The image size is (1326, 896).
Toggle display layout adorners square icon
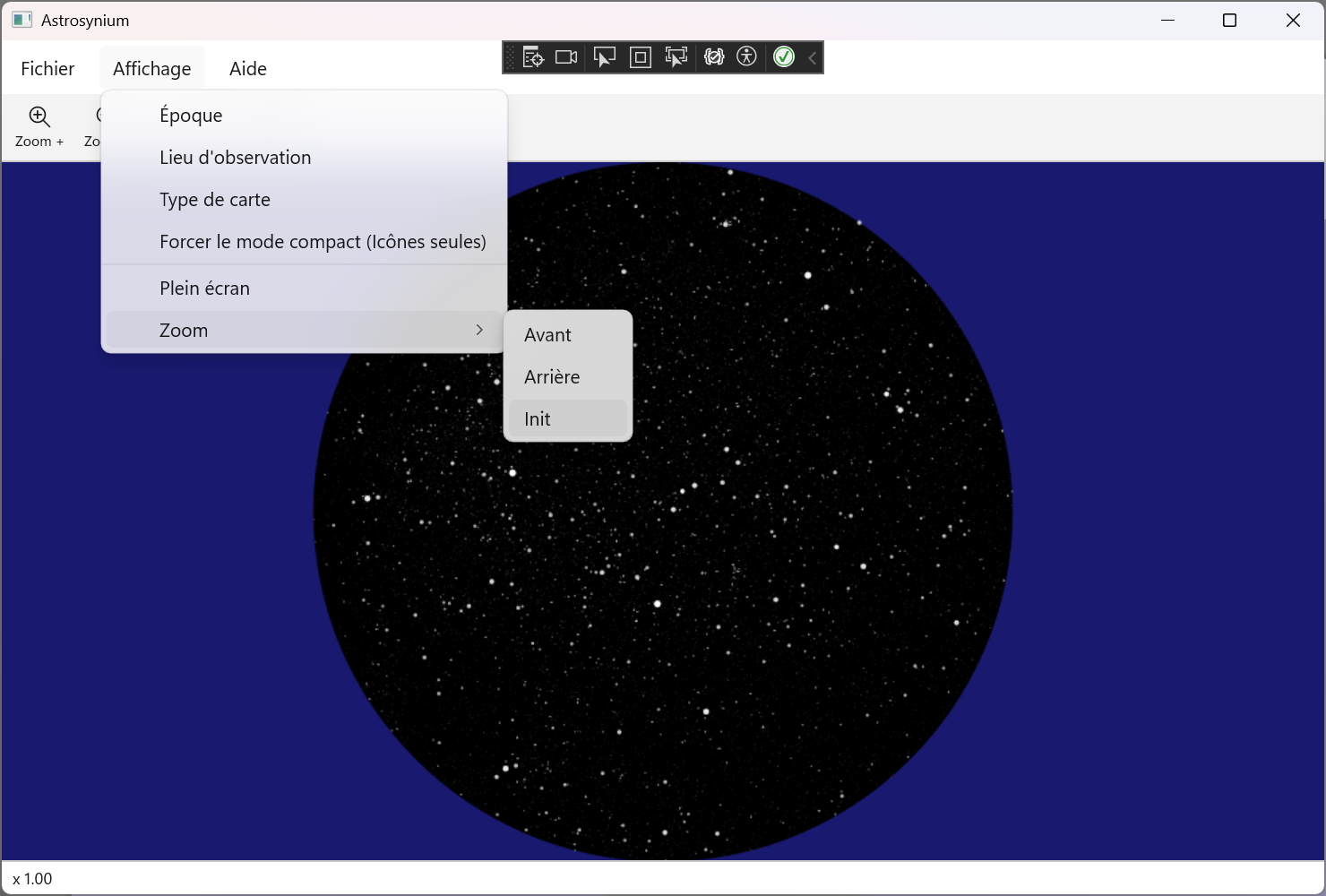coord(641,57)
